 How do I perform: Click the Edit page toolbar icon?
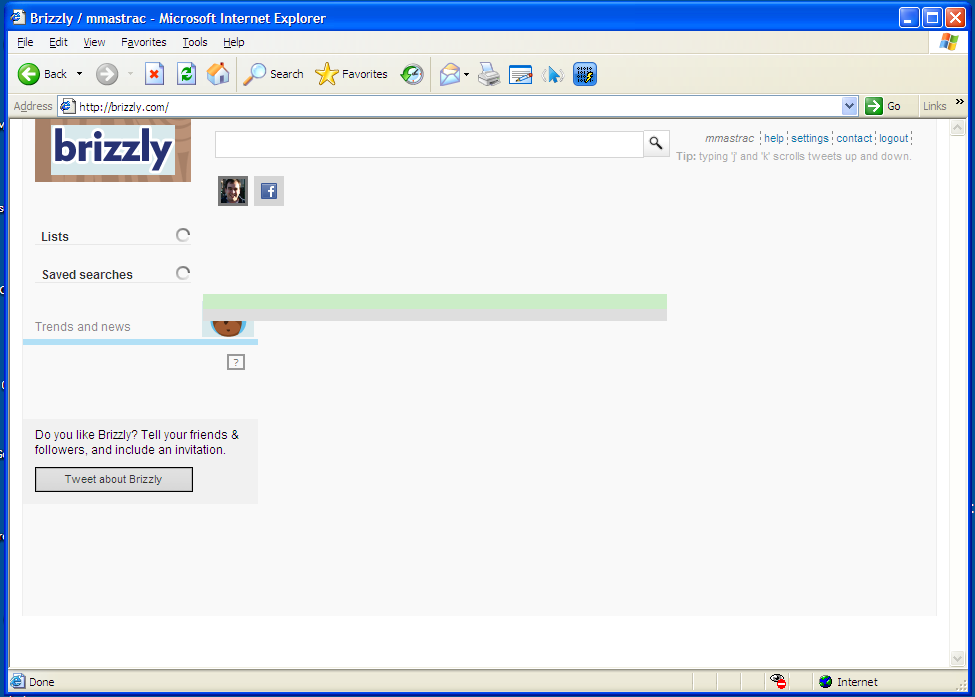point(520,74)
